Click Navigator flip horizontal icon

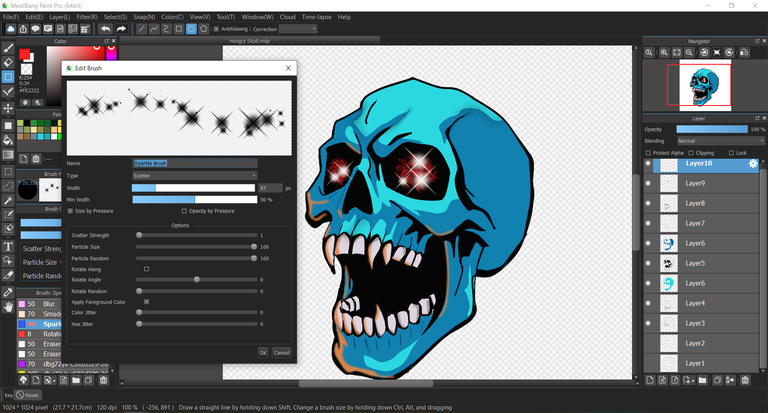pyautogui.click(x=744, y=52)
